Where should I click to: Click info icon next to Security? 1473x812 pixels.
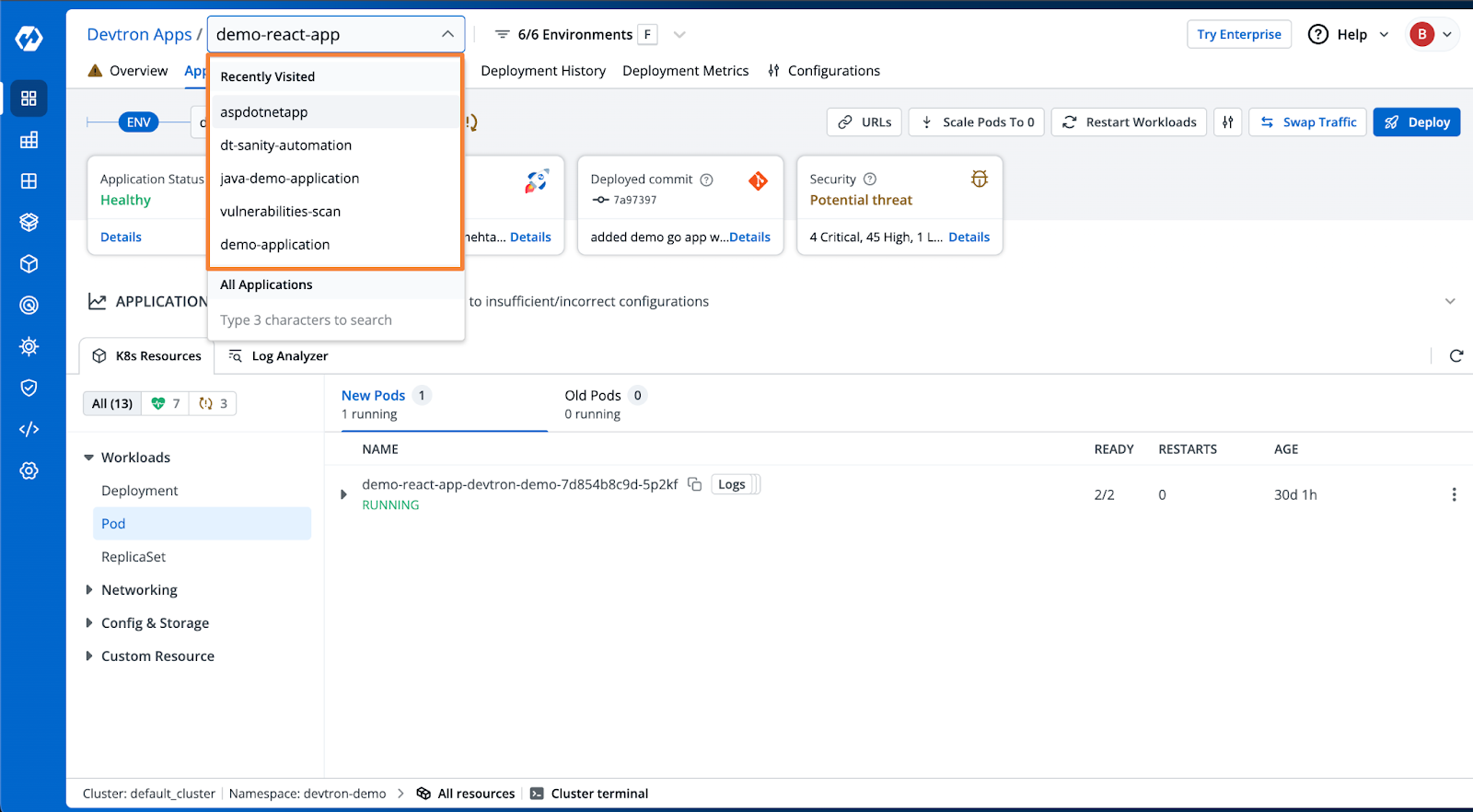tap(870, 179)
